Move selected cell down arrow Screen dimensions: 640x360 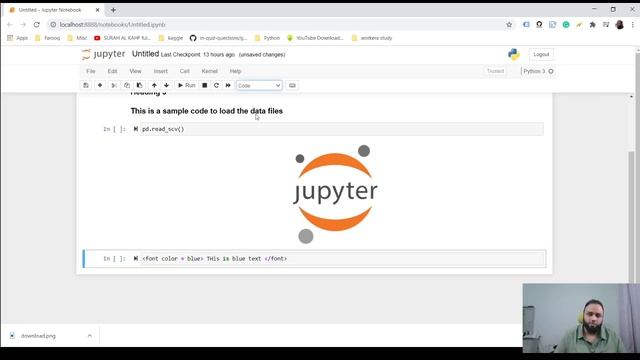166,85
